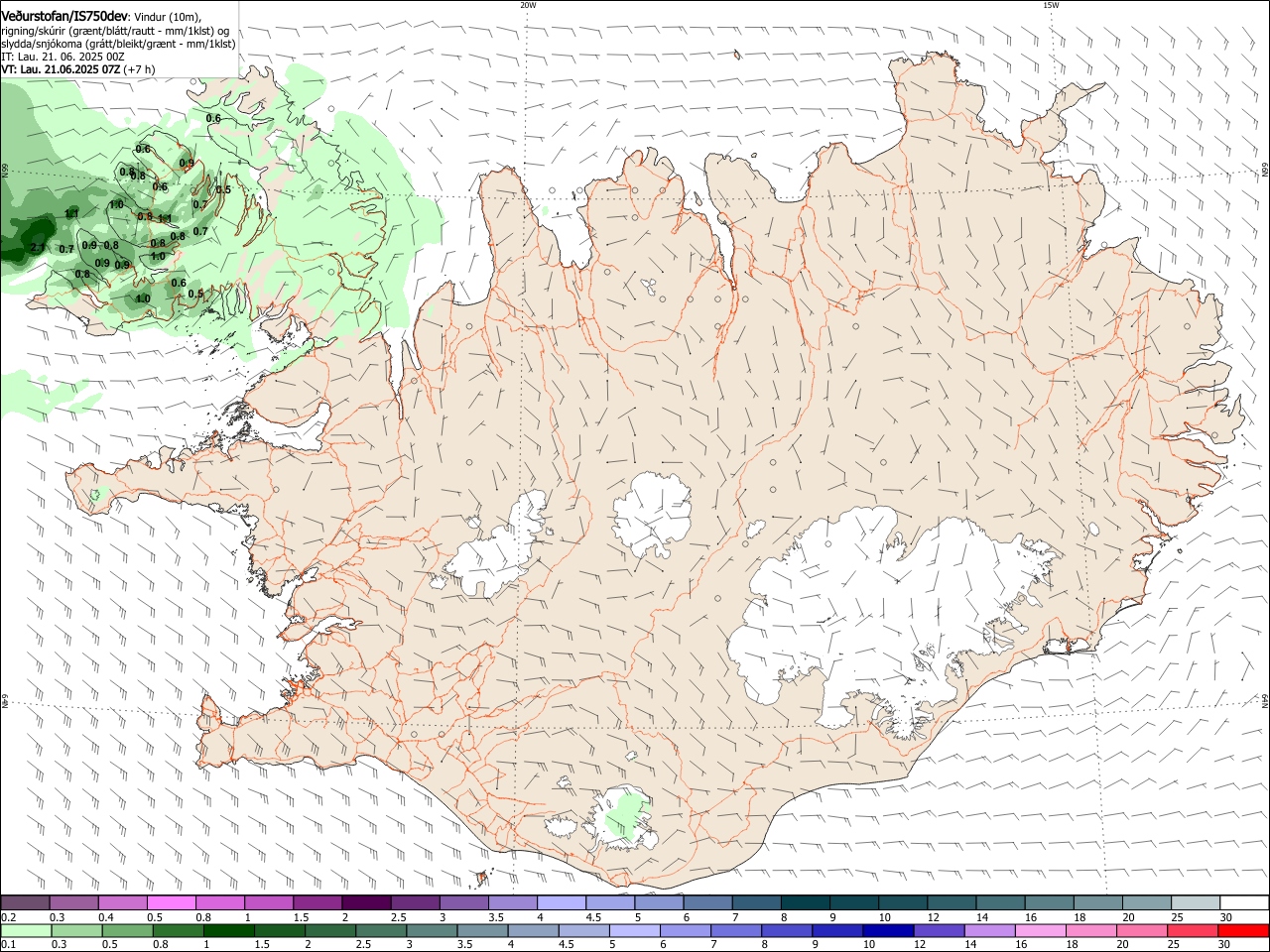Select the deep navy blue swatch labeled 10 in bottom row
Image resolution: width=1270 pixels, height=952 pixels.
888,930
